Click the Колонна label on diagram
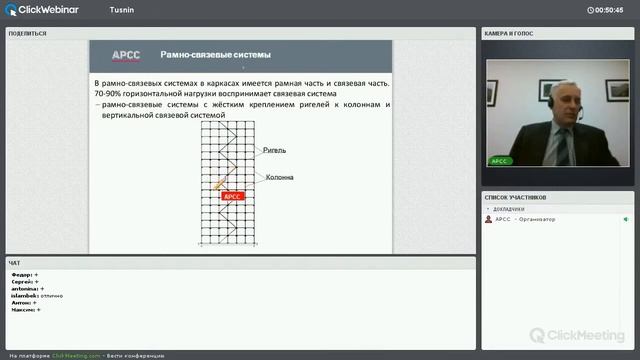This screenshot has height=360, width=640. 280,177
